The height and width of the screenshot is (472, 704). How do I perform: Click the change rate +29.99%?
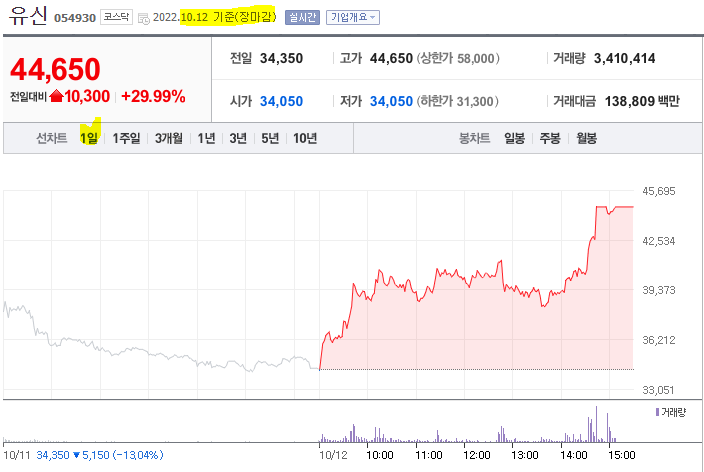[153, 96]
